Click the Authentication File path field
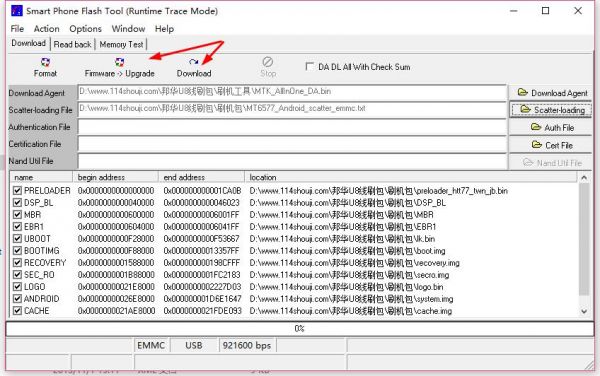The image size is (600, 376). click(292, 127)
